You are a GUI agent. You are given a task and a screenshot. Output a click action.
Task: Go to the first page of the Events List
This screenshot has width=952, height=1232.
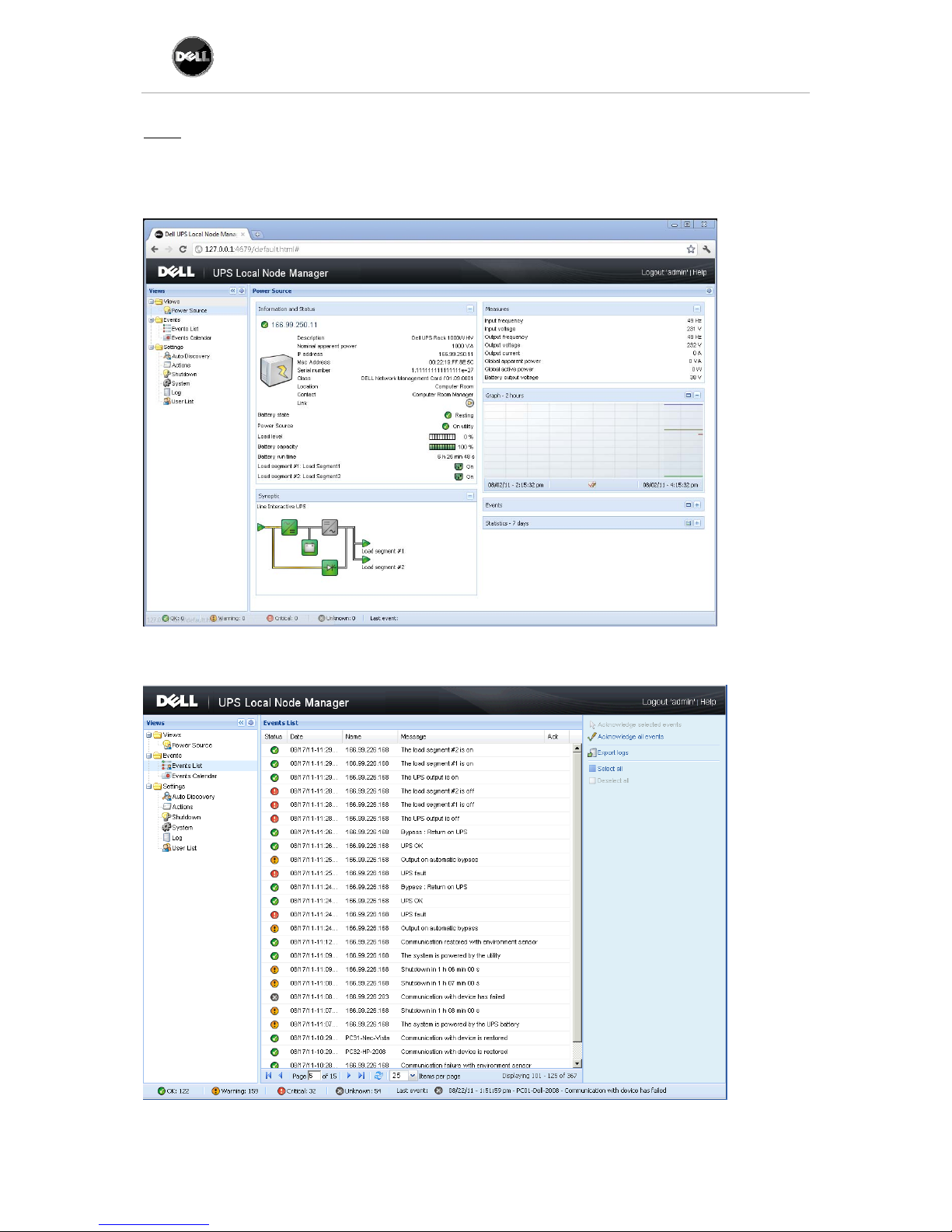(x=268, y=1076)
